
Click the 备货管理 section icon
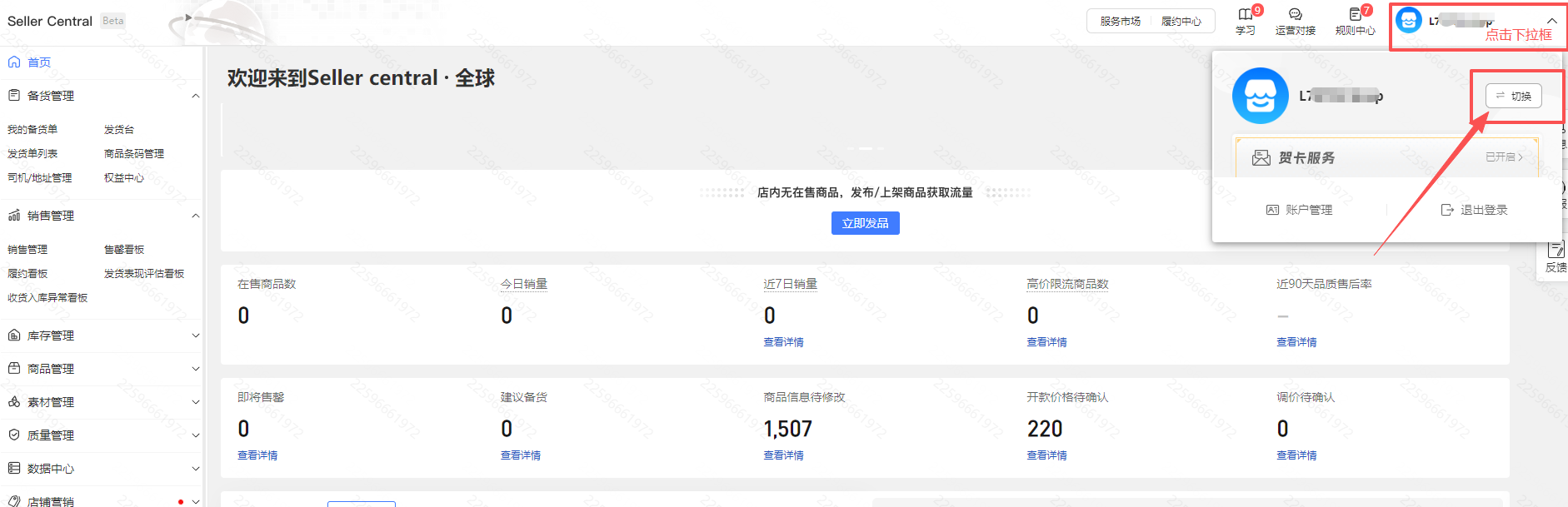(x=14, y=96)
